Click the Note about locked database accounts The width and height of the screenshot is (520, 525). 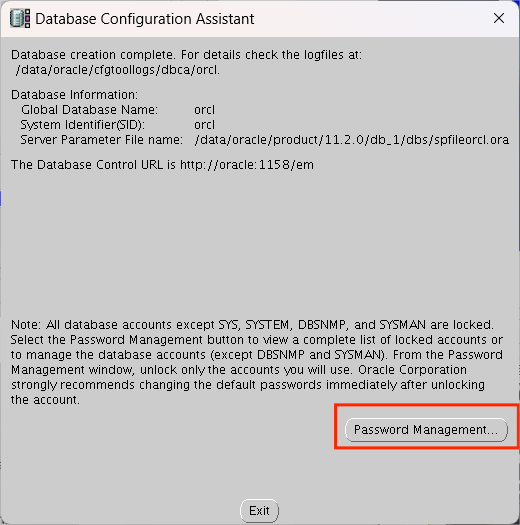[257, 362]
